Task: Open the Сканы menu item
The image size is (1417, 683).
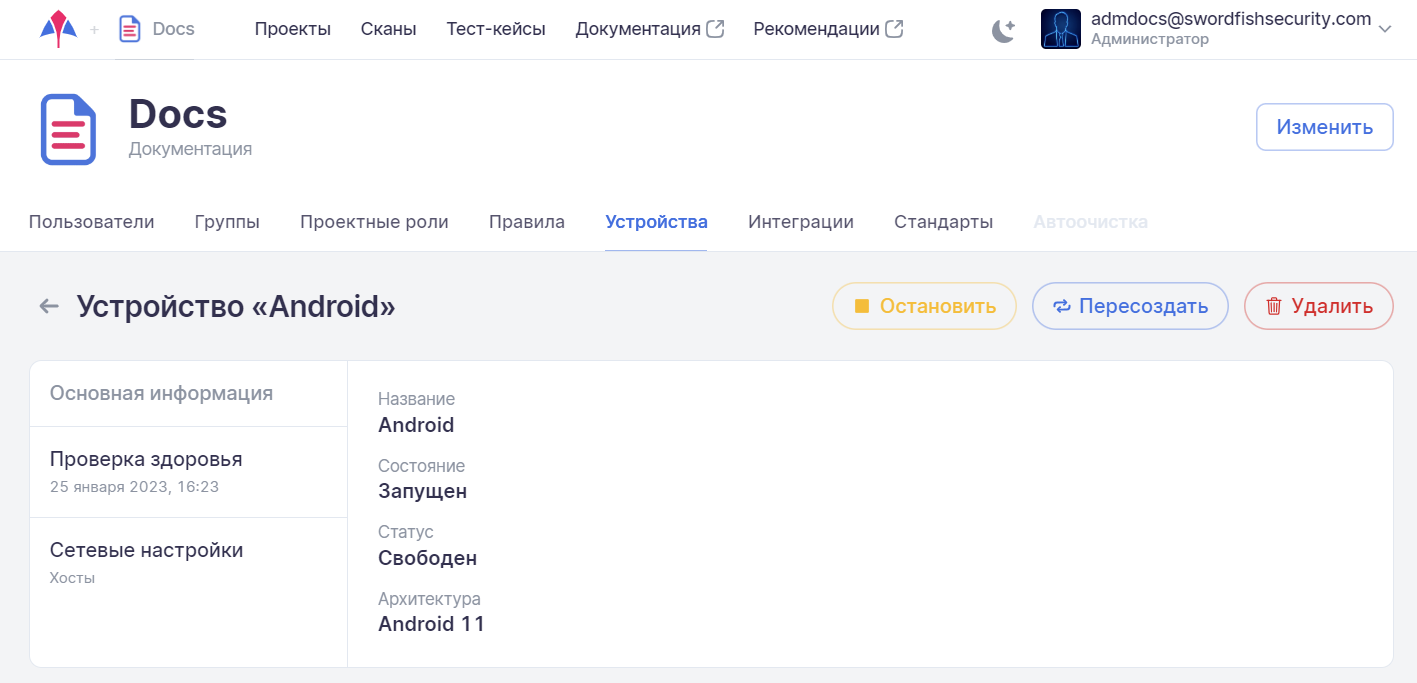Action: (x=388, y=29)
